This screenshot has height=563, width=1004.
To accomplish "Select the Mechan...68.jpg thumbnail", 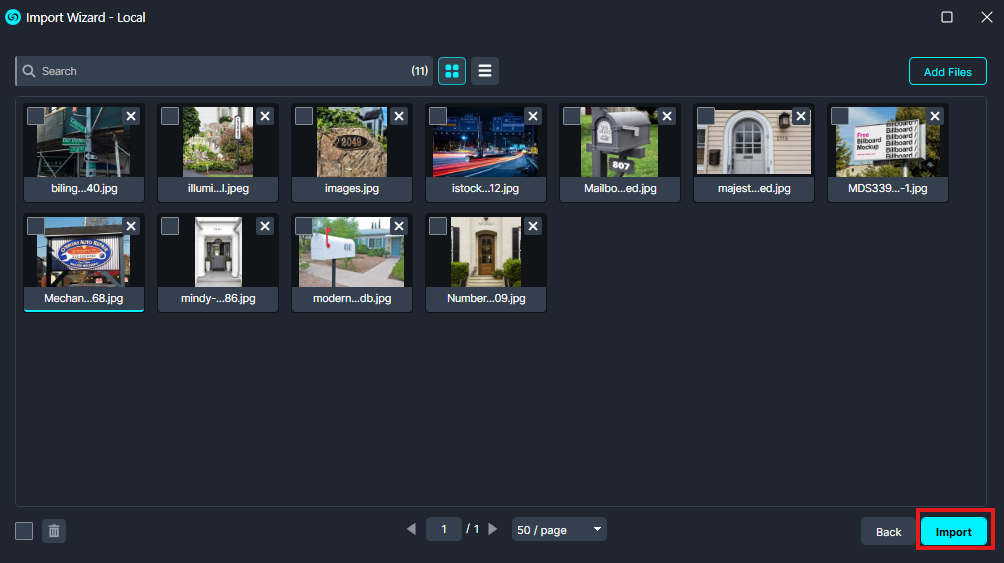I will 84,254.
